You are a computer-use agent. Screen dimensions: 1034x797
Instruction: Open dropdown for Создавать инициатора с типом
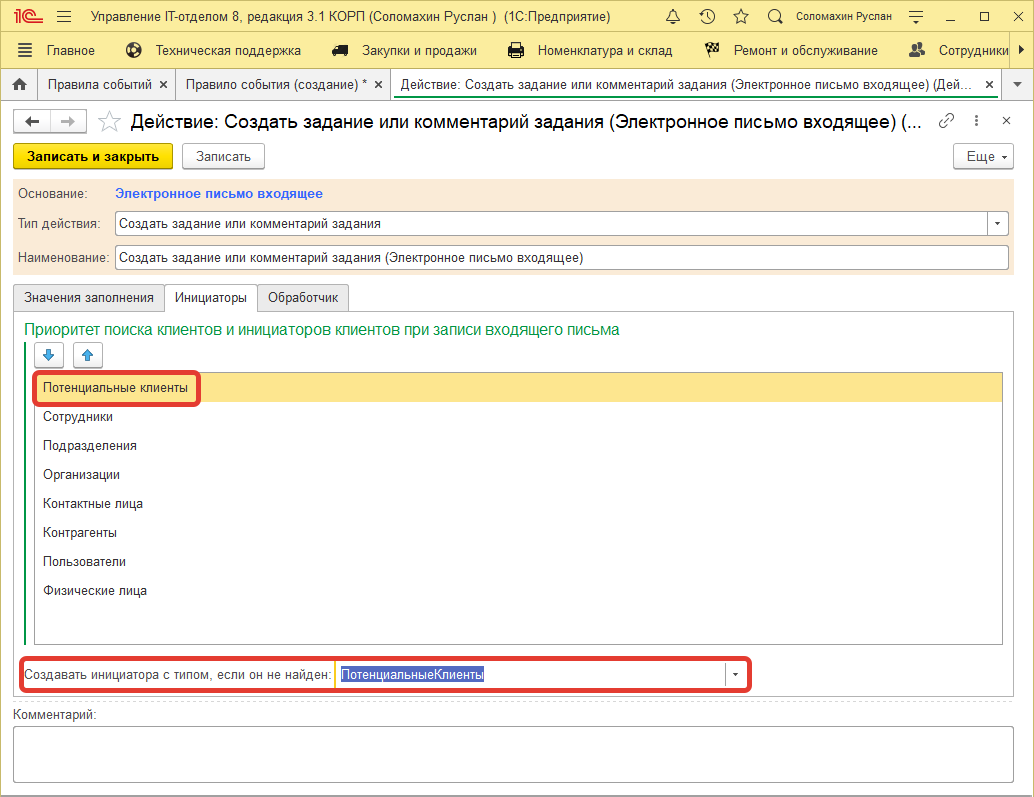click(734, 675)
